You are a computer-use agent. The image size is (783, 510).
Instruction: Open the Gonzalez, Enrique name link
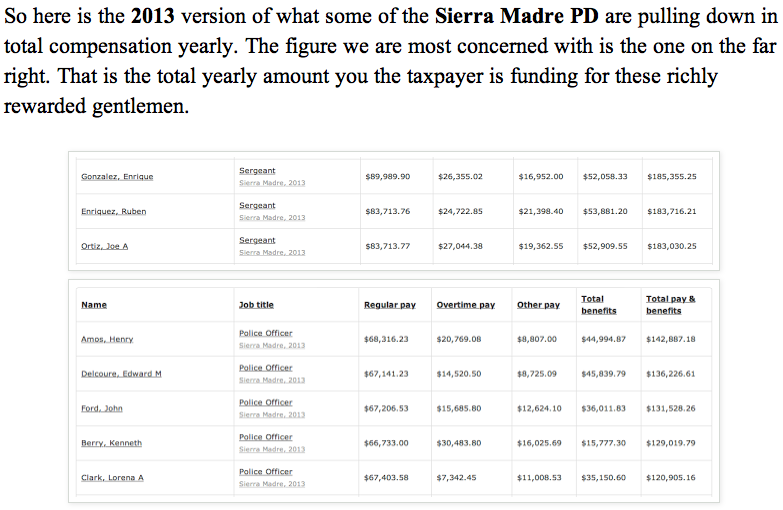tap(117, 177)
